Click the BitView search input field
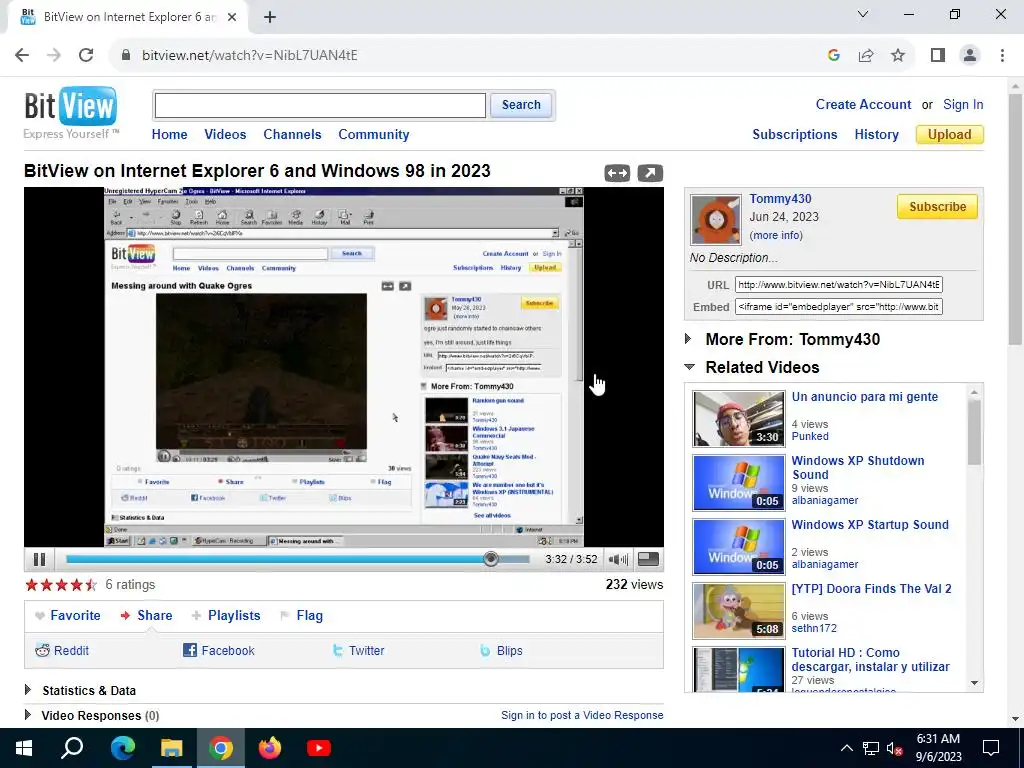The width and height of the screenshot is (1024, 768). [320, 105]
